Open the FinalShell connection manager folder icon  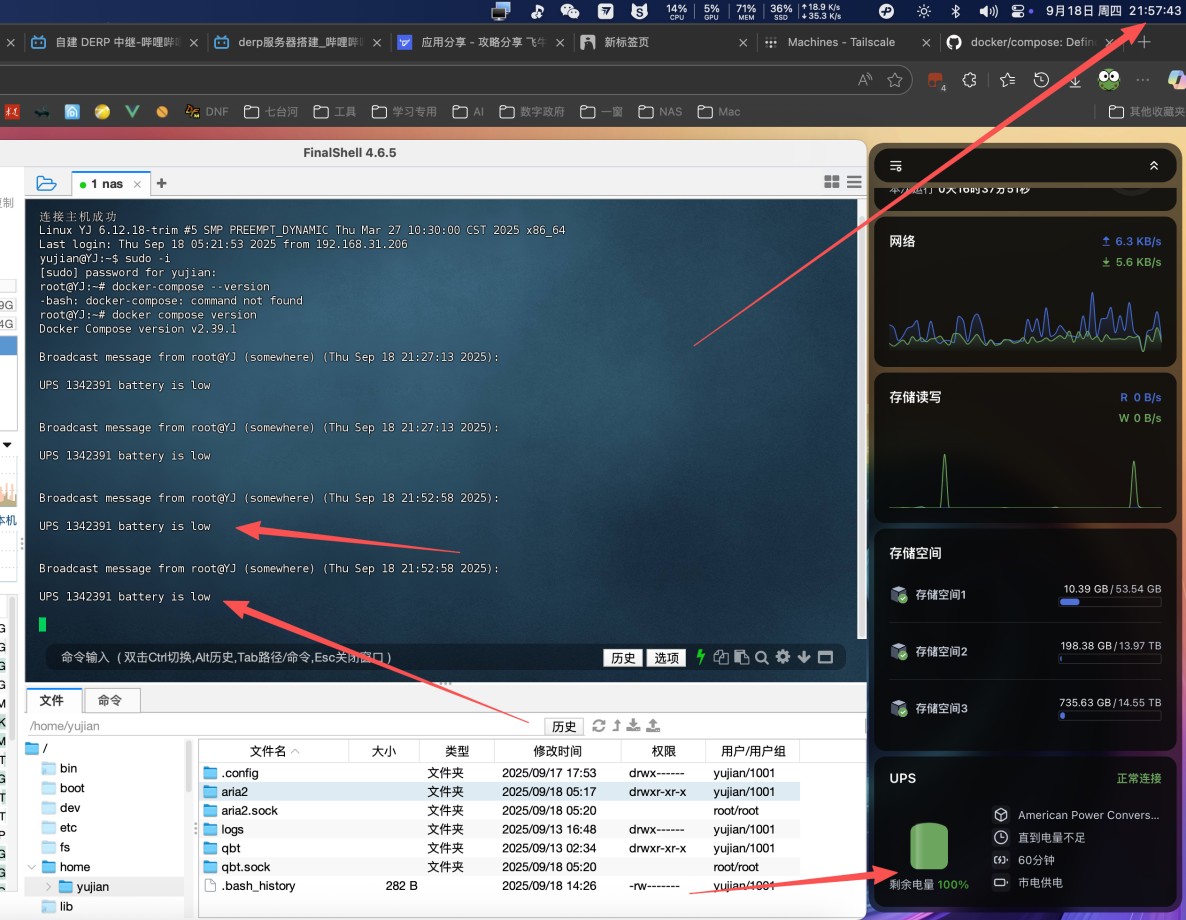[x=46, y=183]
